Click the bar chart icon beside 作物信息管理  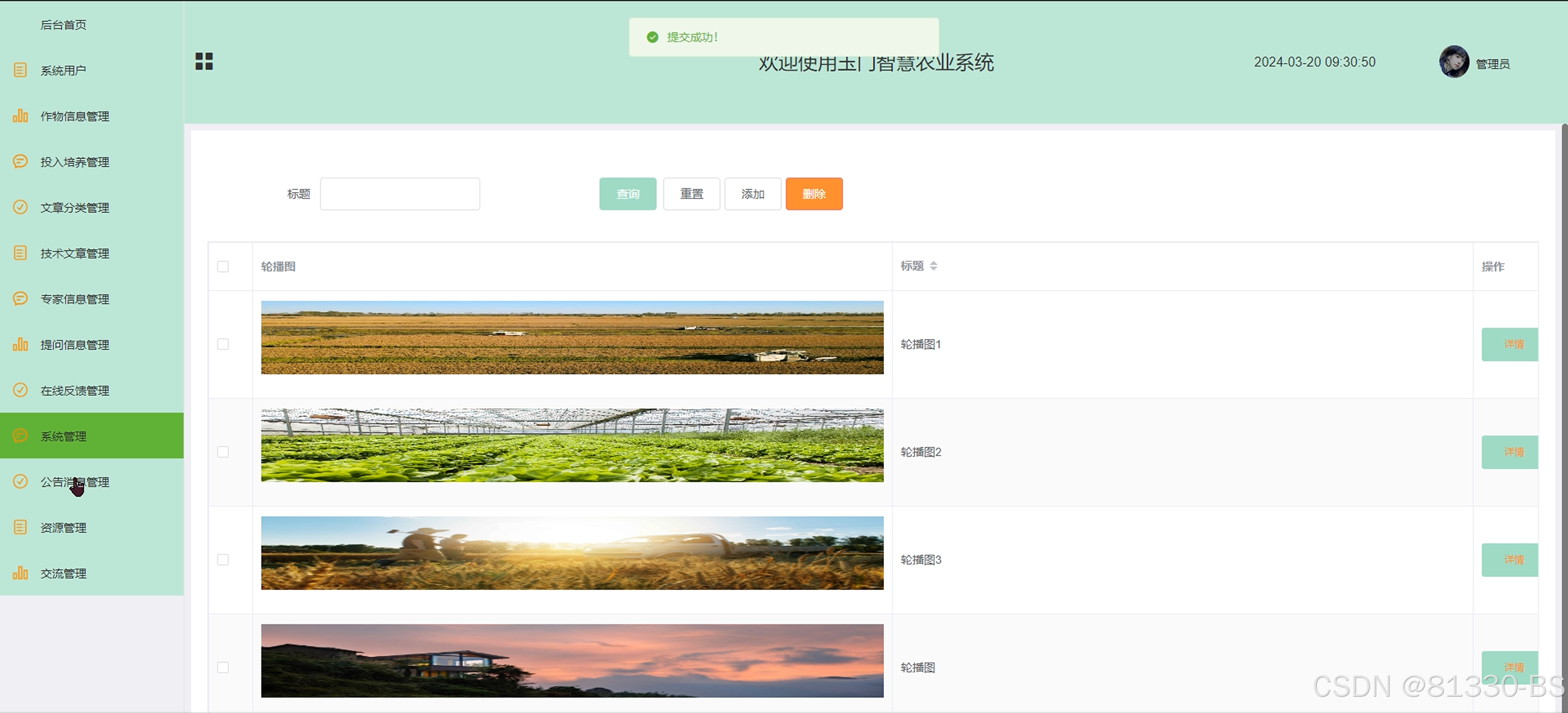click(x=20, y=115)
